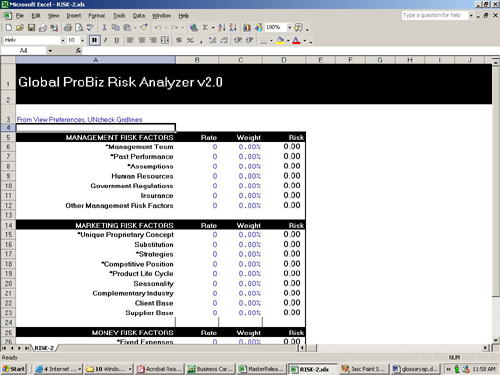Click the Print icon in the toolbar

point(68,28)
